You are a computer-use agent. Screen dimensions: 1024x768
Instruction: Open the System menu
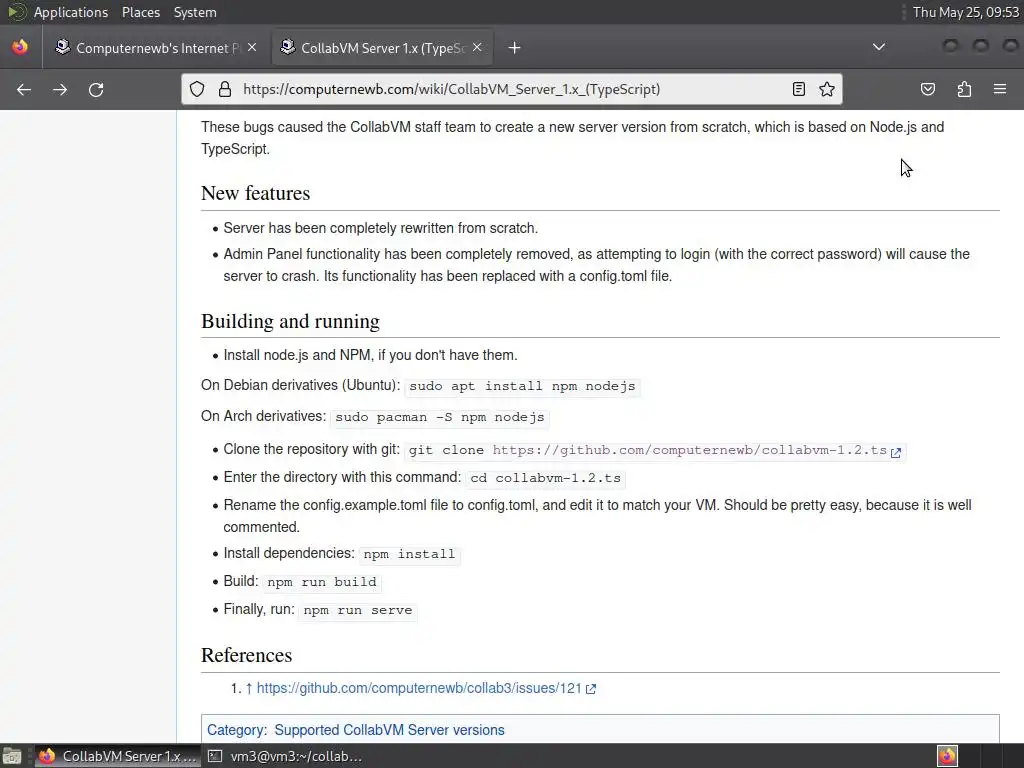(195, 12)
